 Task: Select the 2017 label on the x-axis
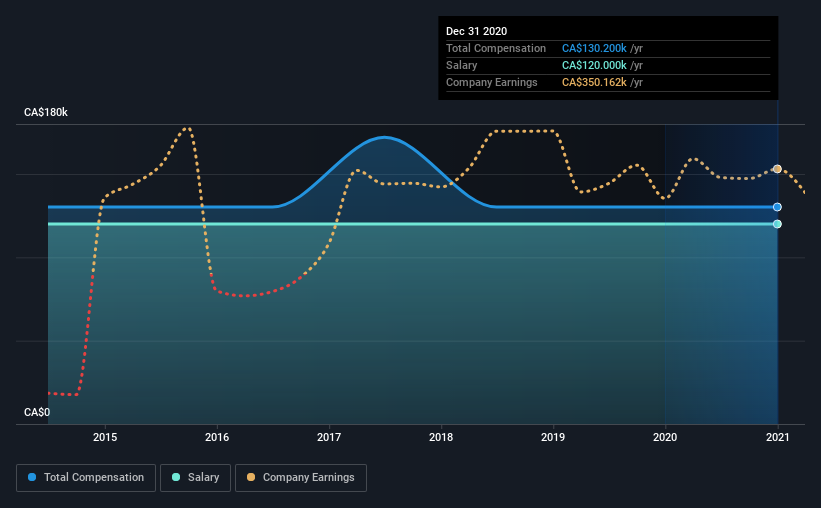click(329, 437)
